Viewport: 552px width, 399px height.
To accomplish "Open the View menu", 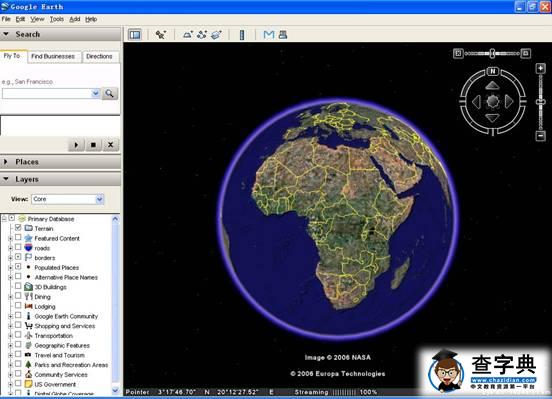I will 37,19.
